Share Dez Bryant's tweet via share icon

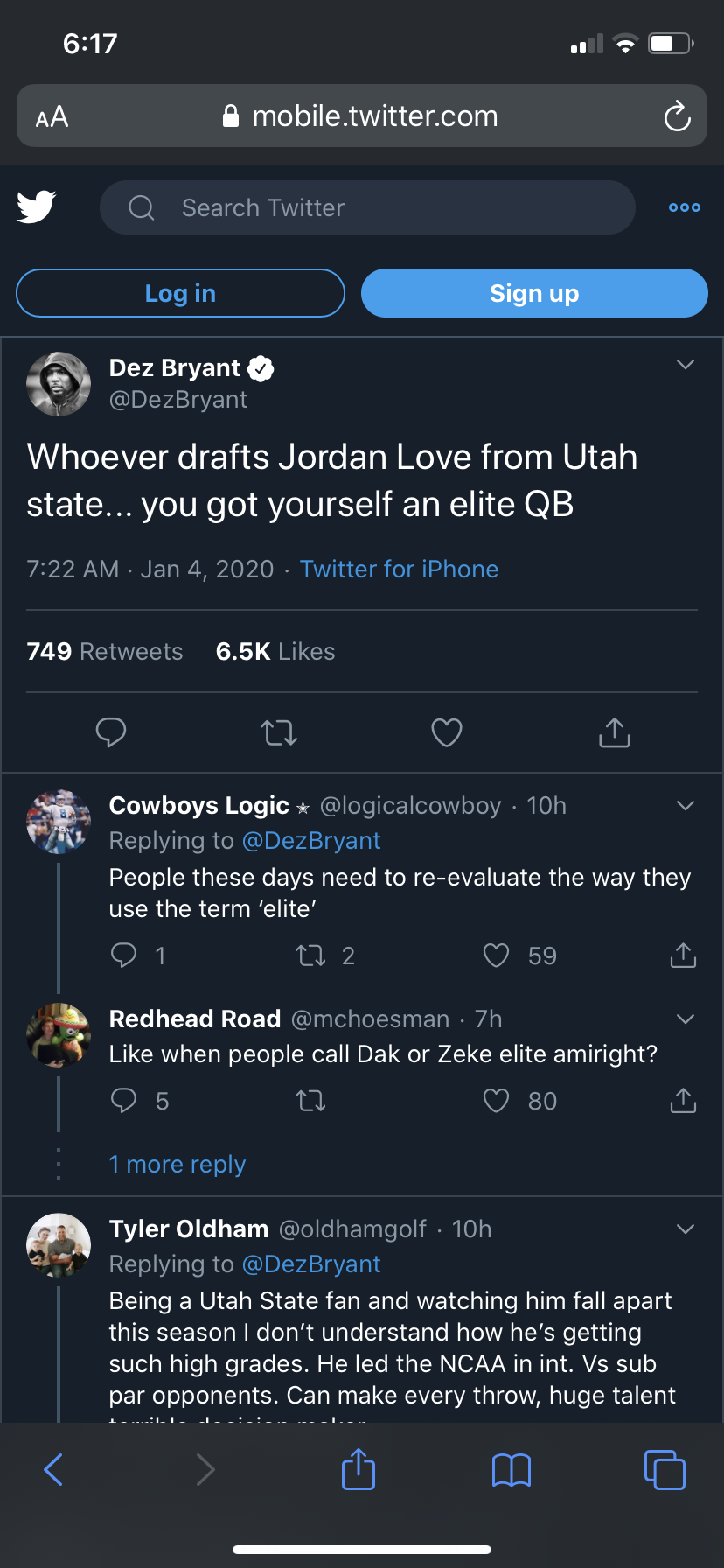click(x=615, y=732)
